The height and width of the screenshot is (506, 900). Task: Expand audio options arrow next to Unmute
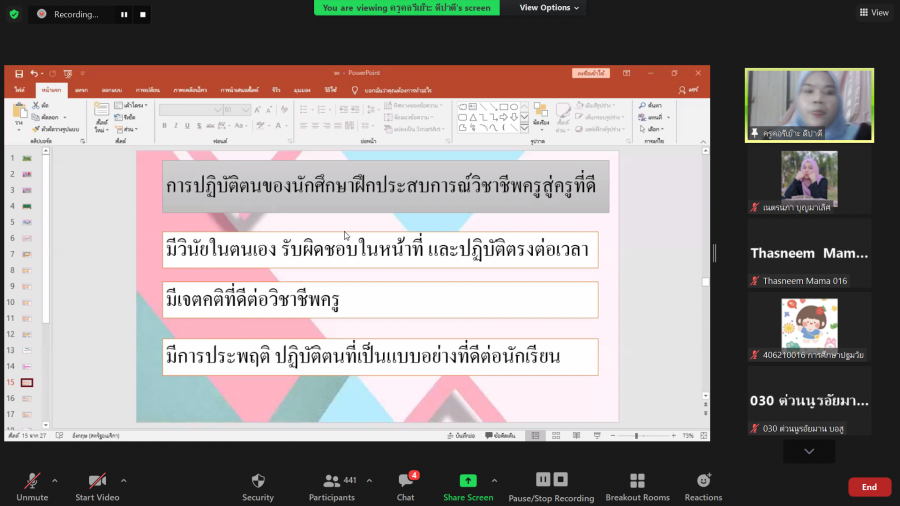pos(54,480)
